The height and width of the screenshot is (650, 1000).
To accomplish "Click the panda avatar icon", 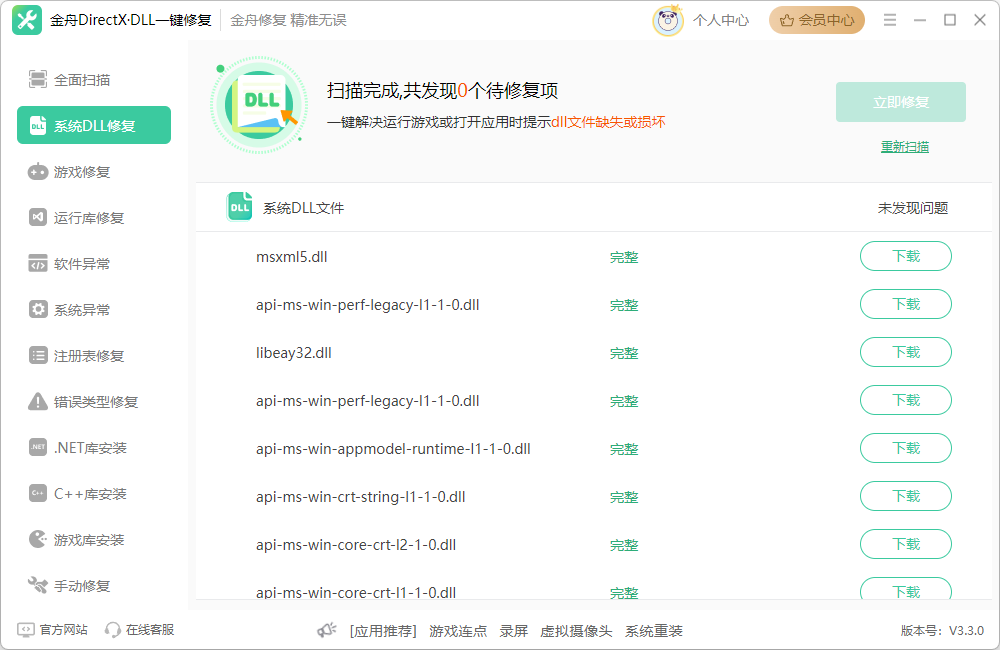I will 668,20.
